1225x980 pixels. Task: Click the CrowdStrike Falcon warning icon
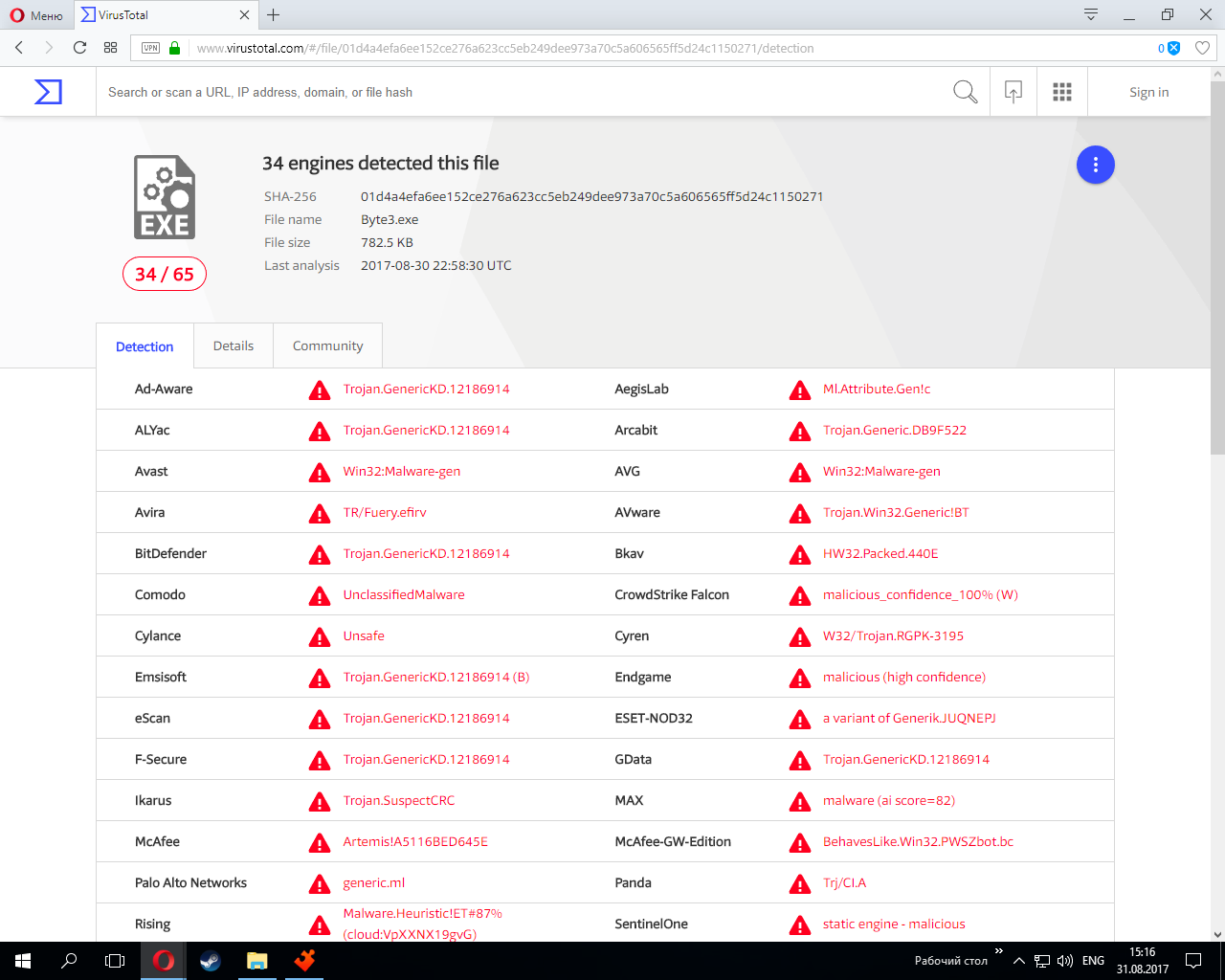800,596
